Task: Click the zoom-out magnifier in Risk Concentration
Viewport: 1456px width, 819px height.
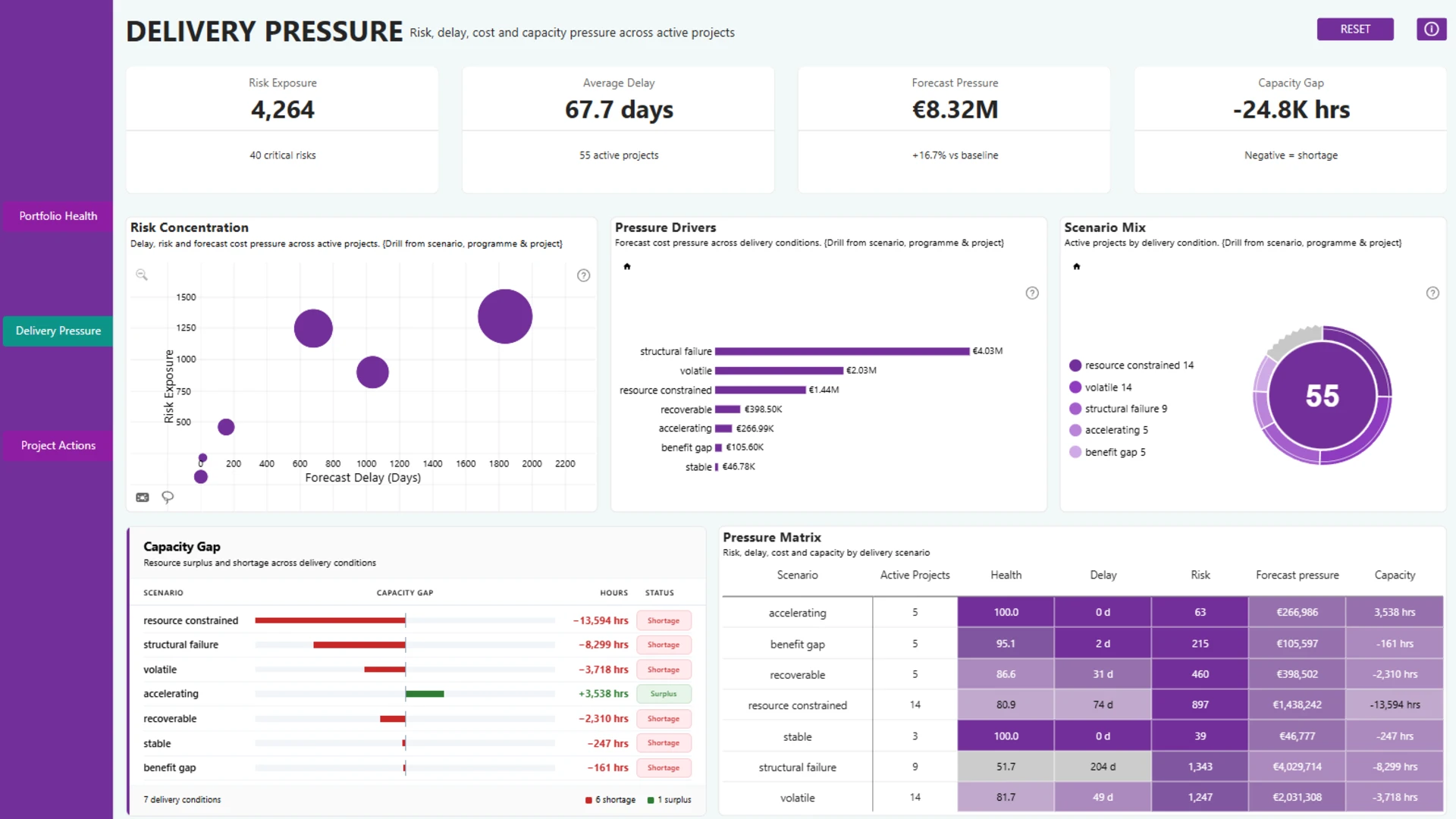Action: (x=142, y=275)
